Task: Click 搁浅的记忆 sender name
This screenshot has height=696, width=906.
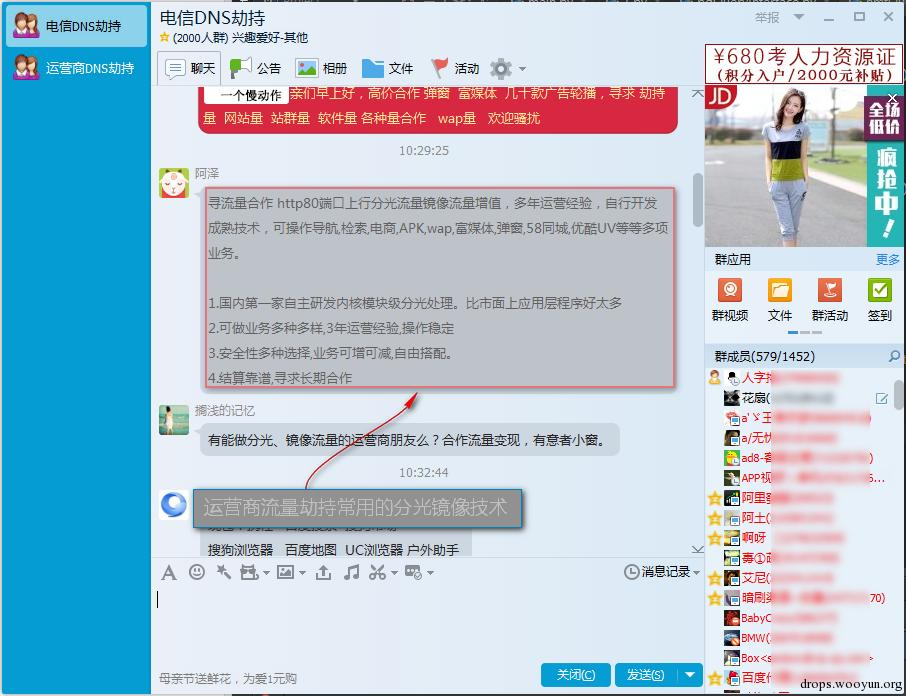Action: coord(225,411)
